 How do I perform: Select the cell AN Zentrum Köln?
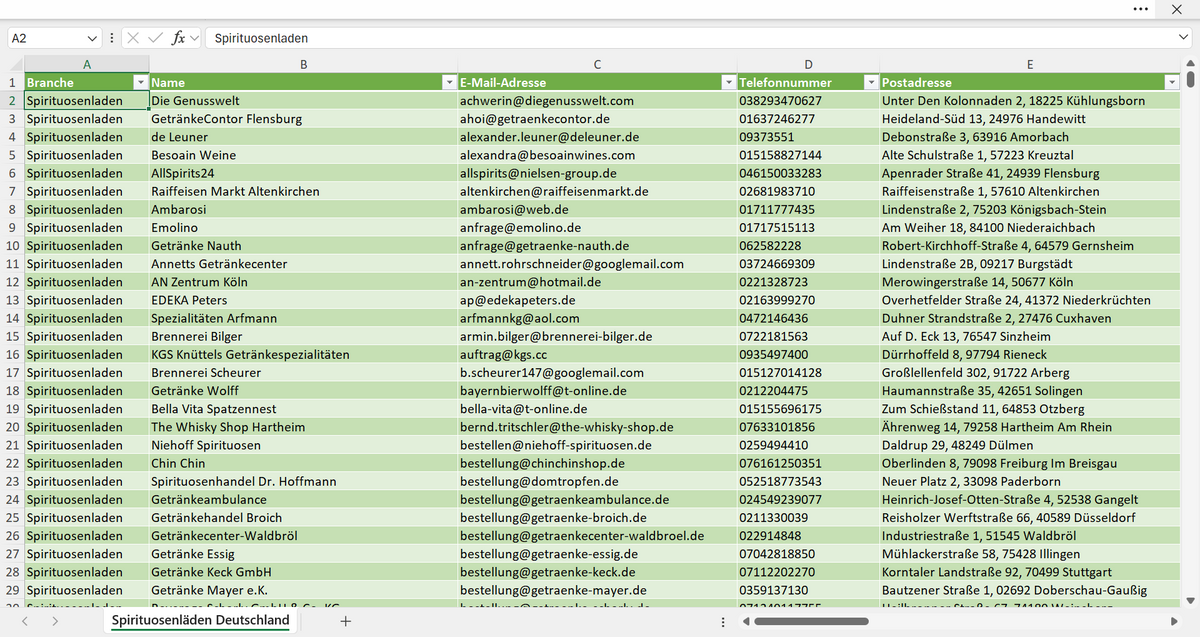pos(304,282)
